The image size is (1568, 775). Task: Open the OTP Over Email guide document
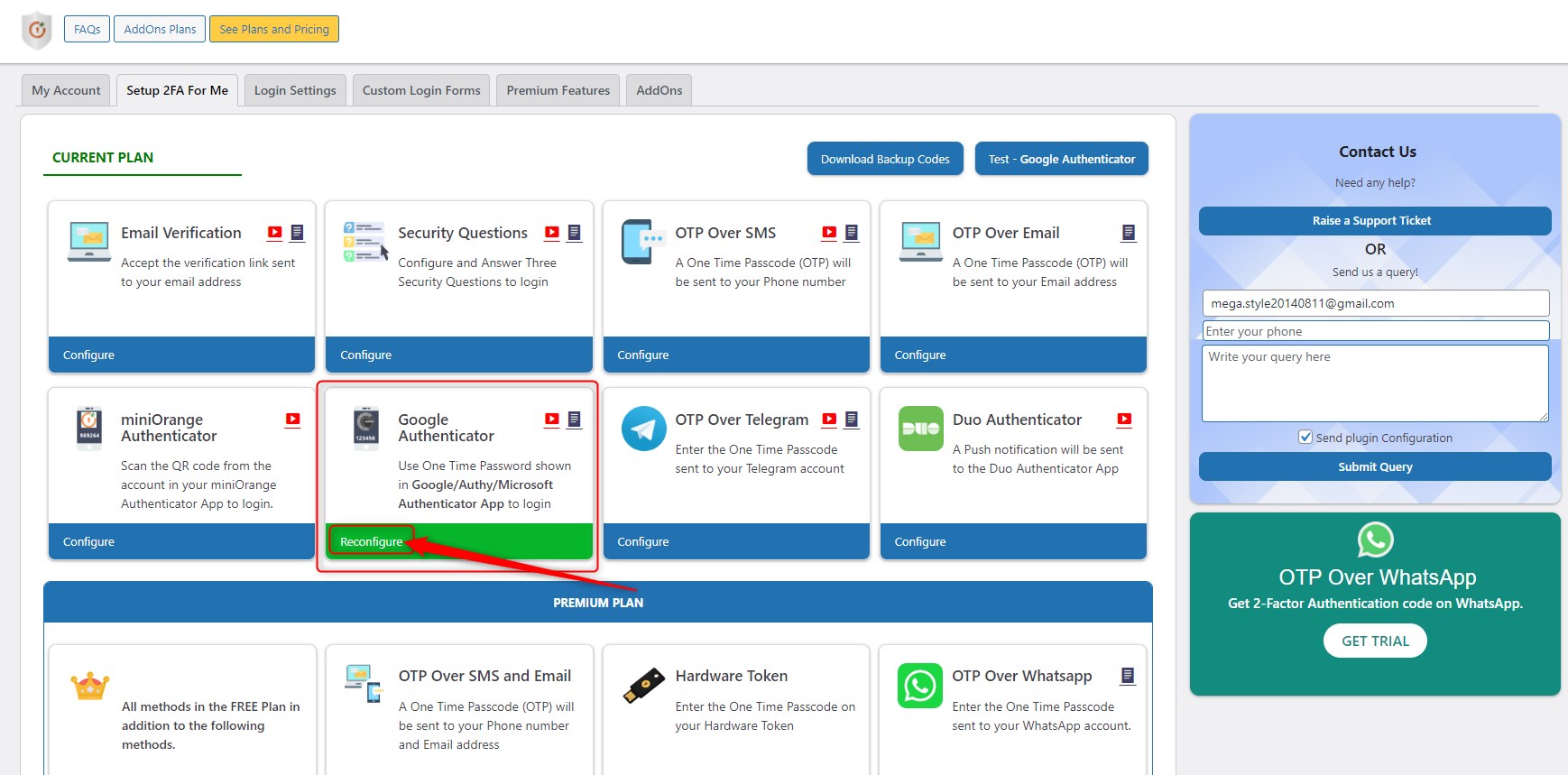pyautogui.click(x=1128, y=233)
